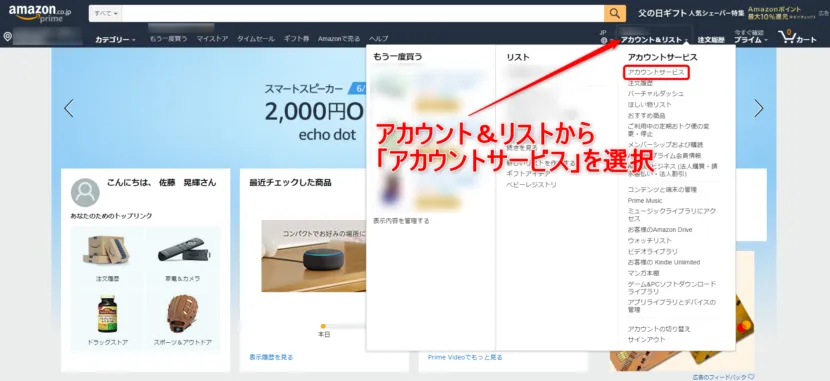Open the すべて search category dropdown
The image size is (830, 381).
pos(107,13)
